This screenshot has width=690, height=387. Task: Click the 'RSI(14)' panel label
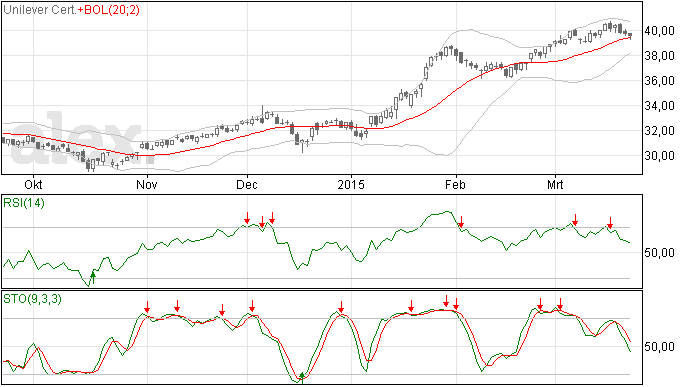point(24,203)
